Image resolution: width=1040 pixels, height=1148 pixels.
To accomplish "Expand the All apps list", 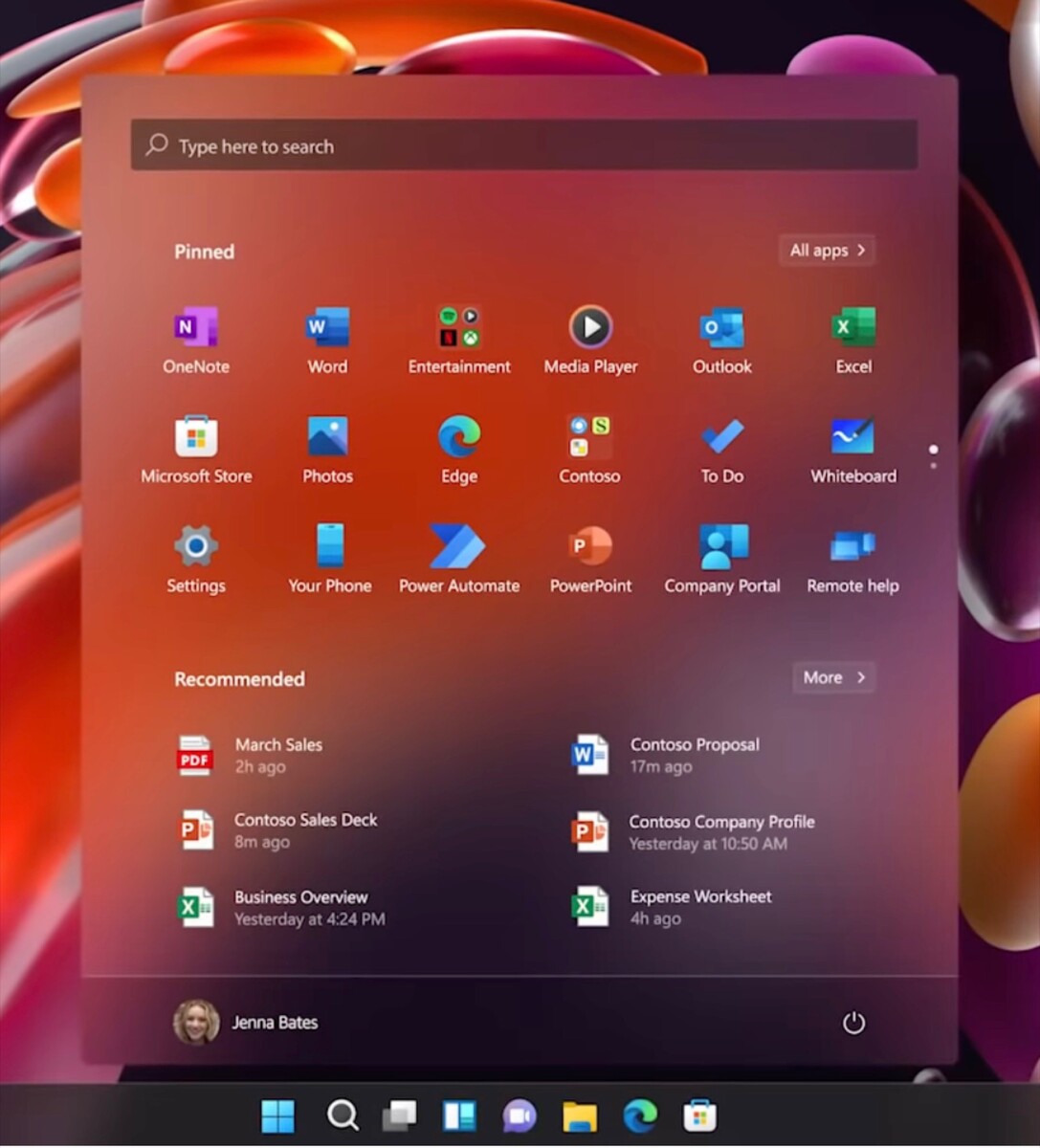I will click(828, 251).
